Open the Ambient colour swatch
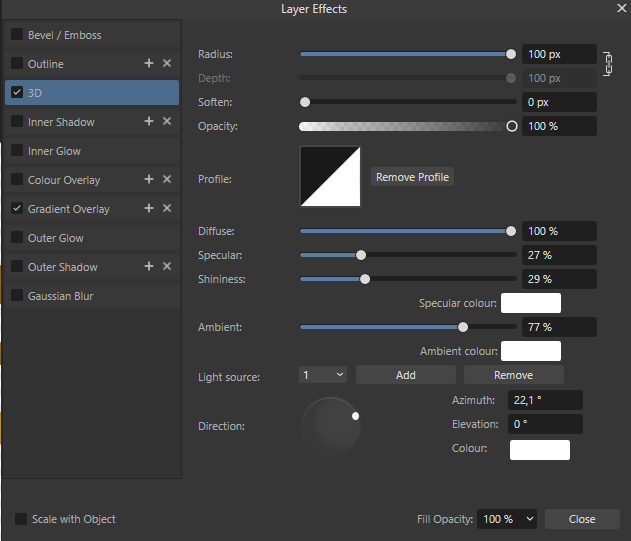Image resolution: width=631 pixels, height=541 pixels. [x=531, y=351]
